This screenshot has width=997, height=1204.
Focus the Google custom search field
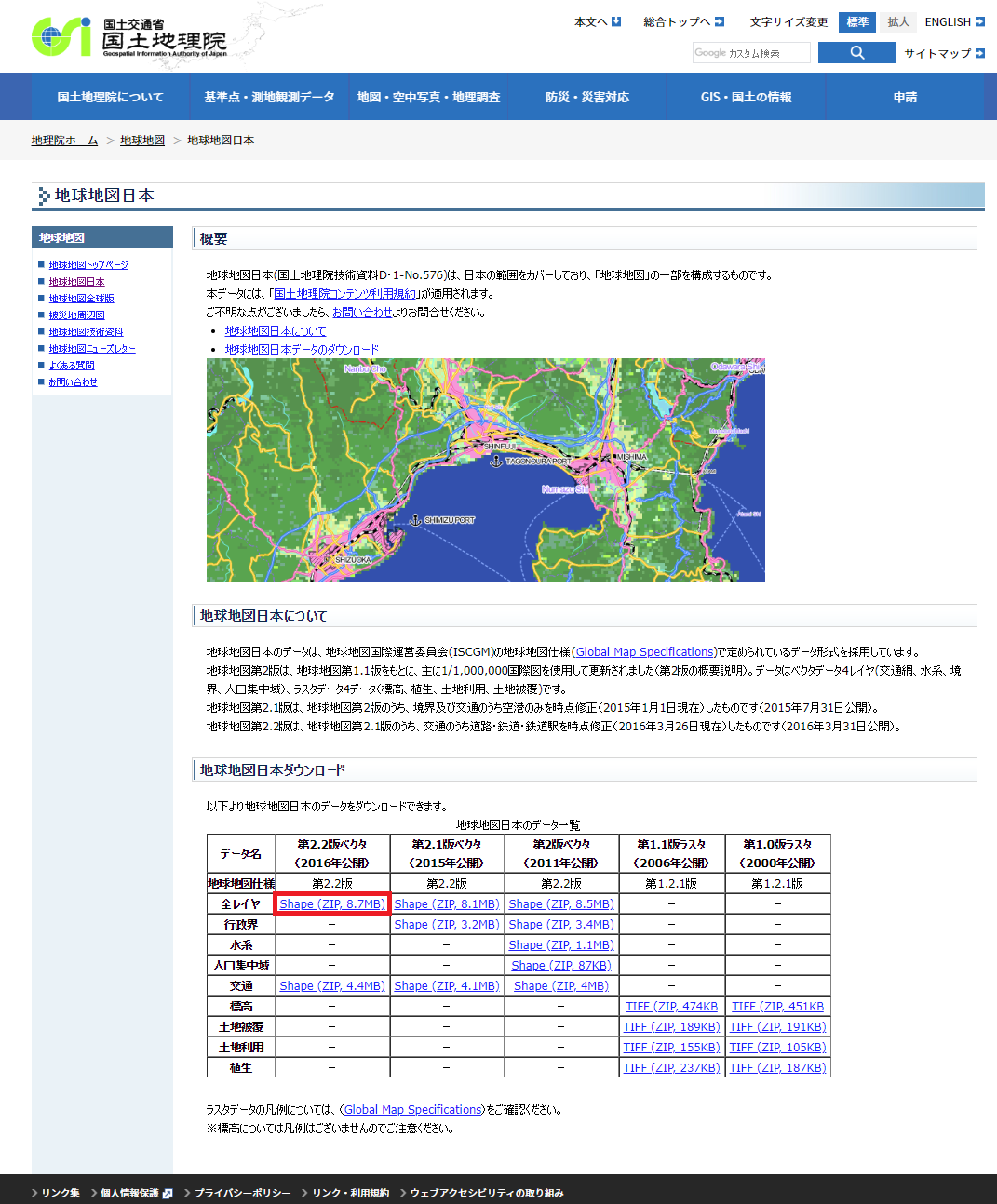[750, 53]
